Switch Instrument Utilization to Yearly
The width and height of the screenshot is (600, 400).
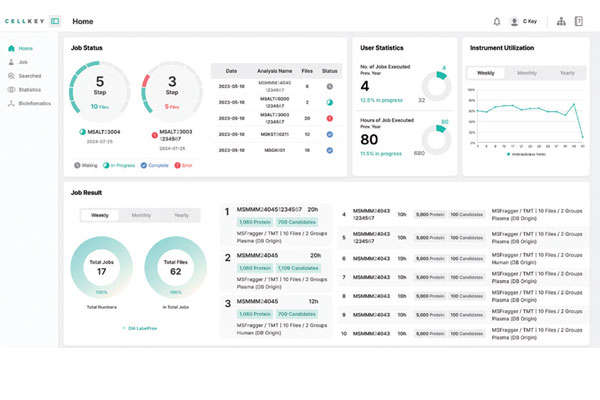coord(566,73)
